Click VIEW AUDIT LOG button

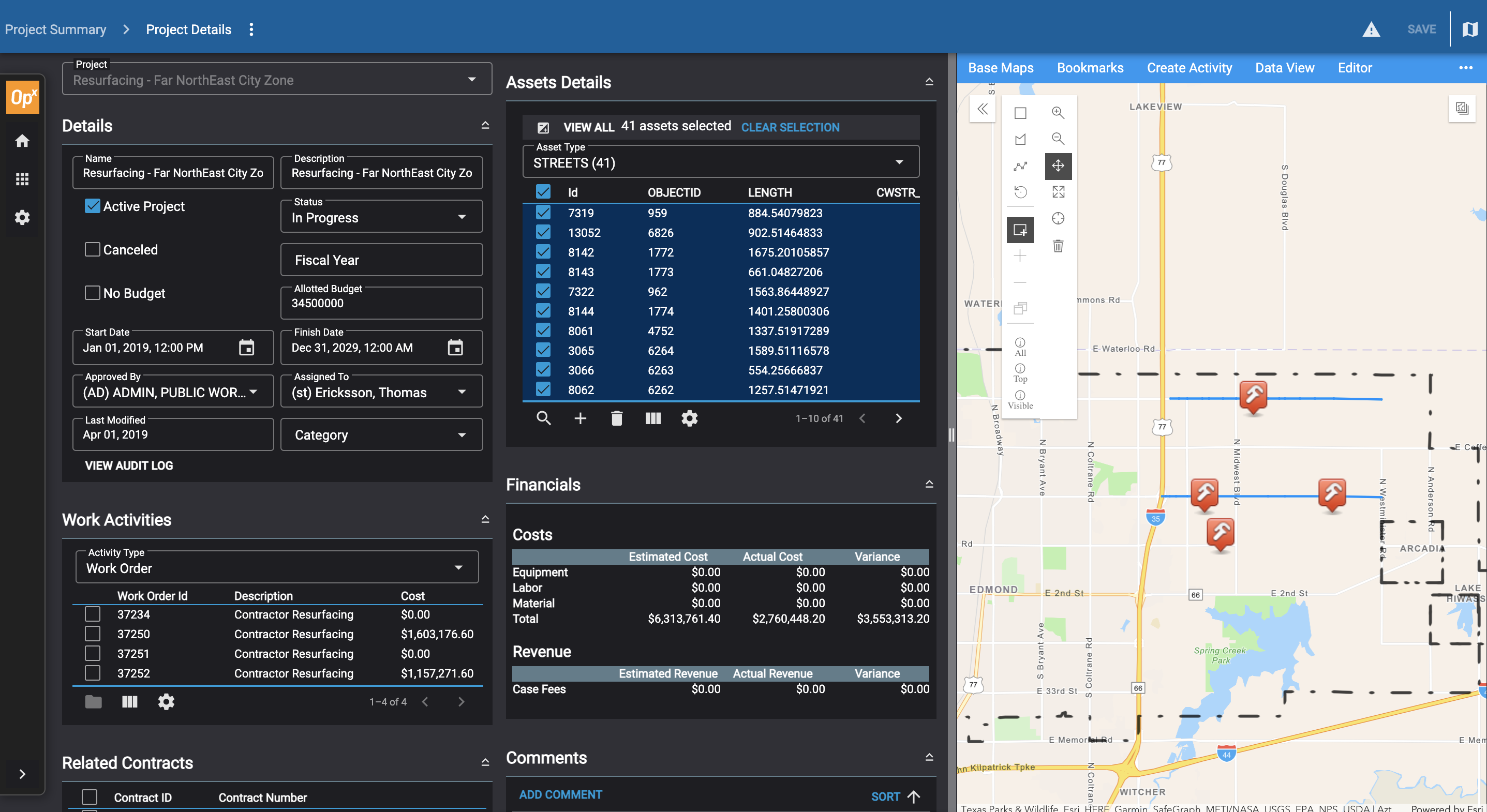129,465
